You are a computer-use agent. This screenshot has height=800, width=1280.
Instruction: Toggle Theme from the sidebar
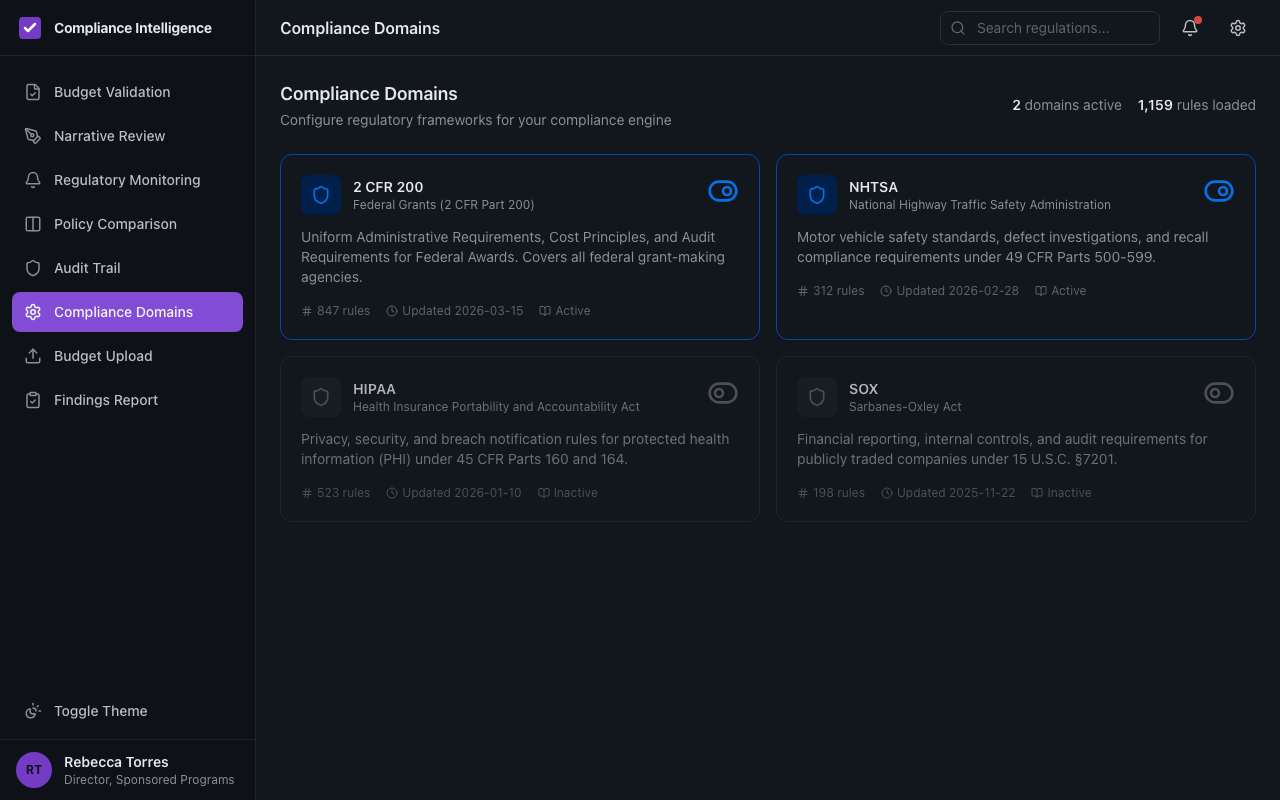click(x=100, y=711)
